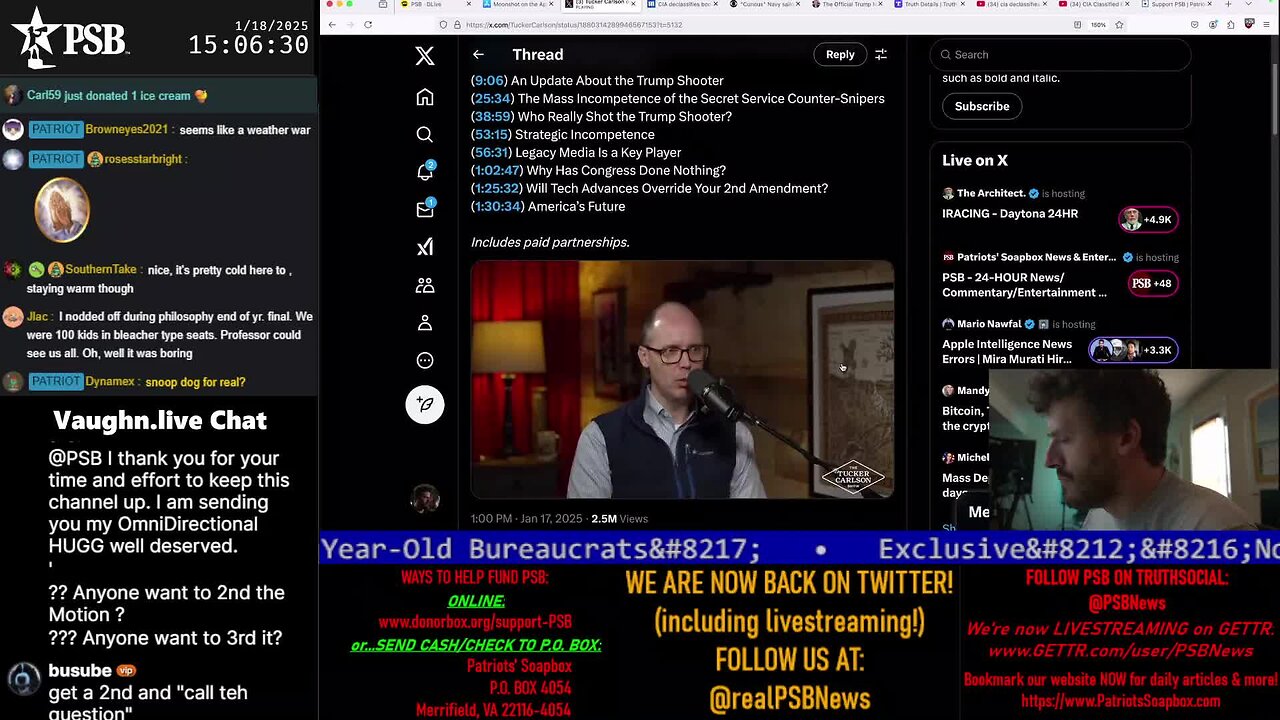This screenshot has width=1280, height=720.
Task: Click The Architect. host name
Action: (x=991, y=193)
